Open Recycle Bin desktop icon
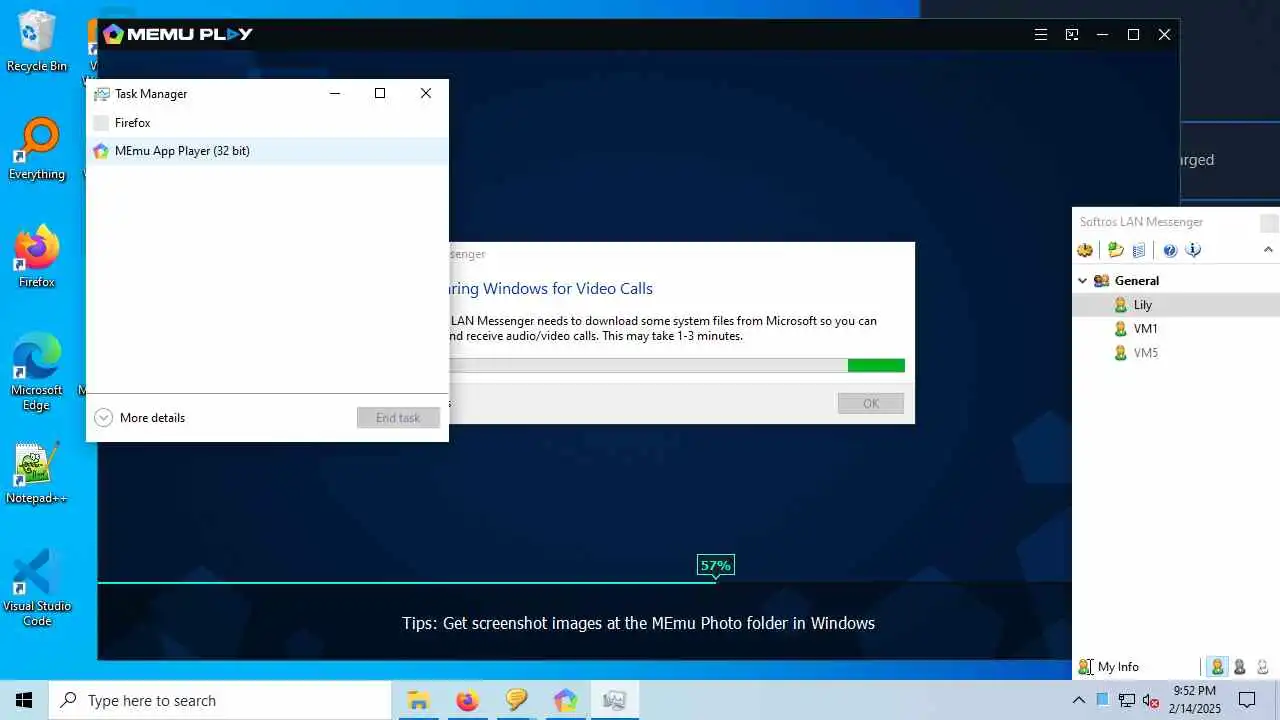 [37, 42]
